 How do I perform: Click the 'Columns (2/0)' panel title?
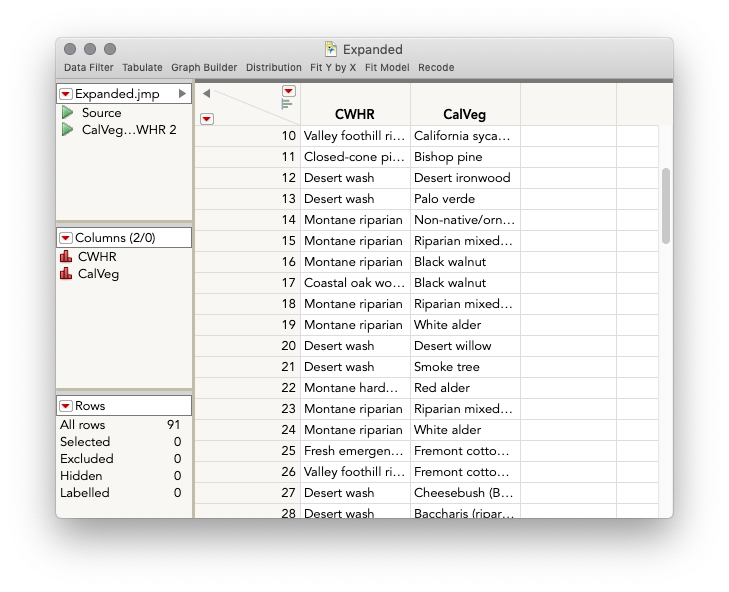pyautogui.click(x=115, y=238)
